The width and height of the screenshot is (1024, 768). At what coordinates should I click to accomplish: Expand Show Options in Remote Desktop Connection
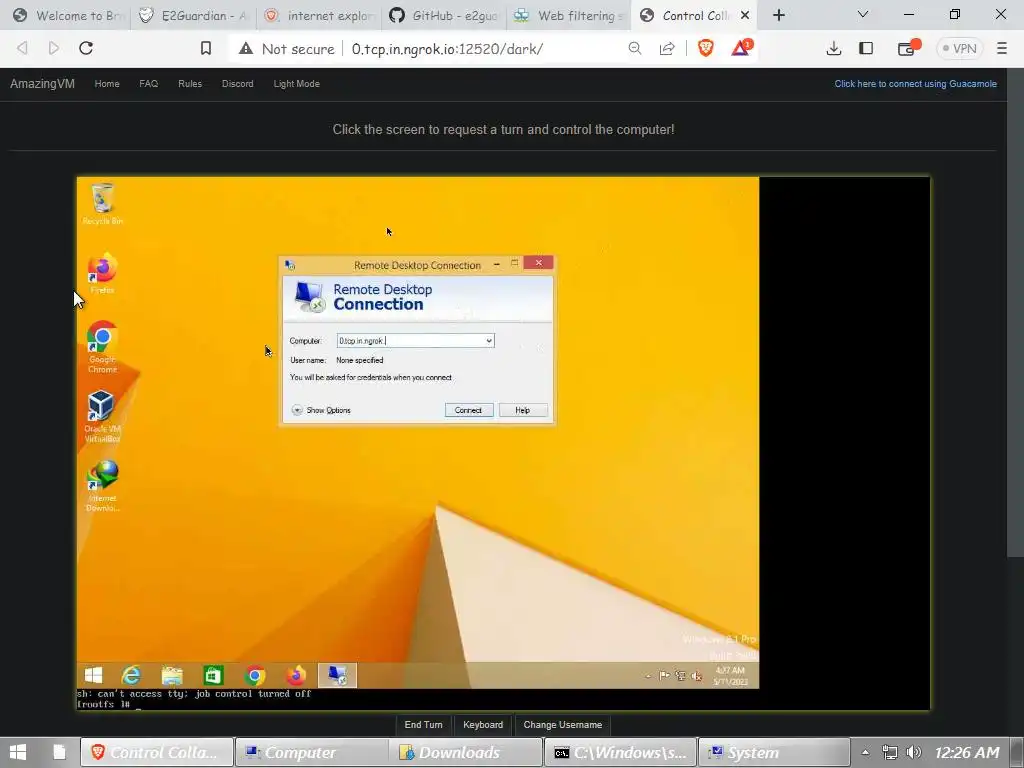click(321, 410)
